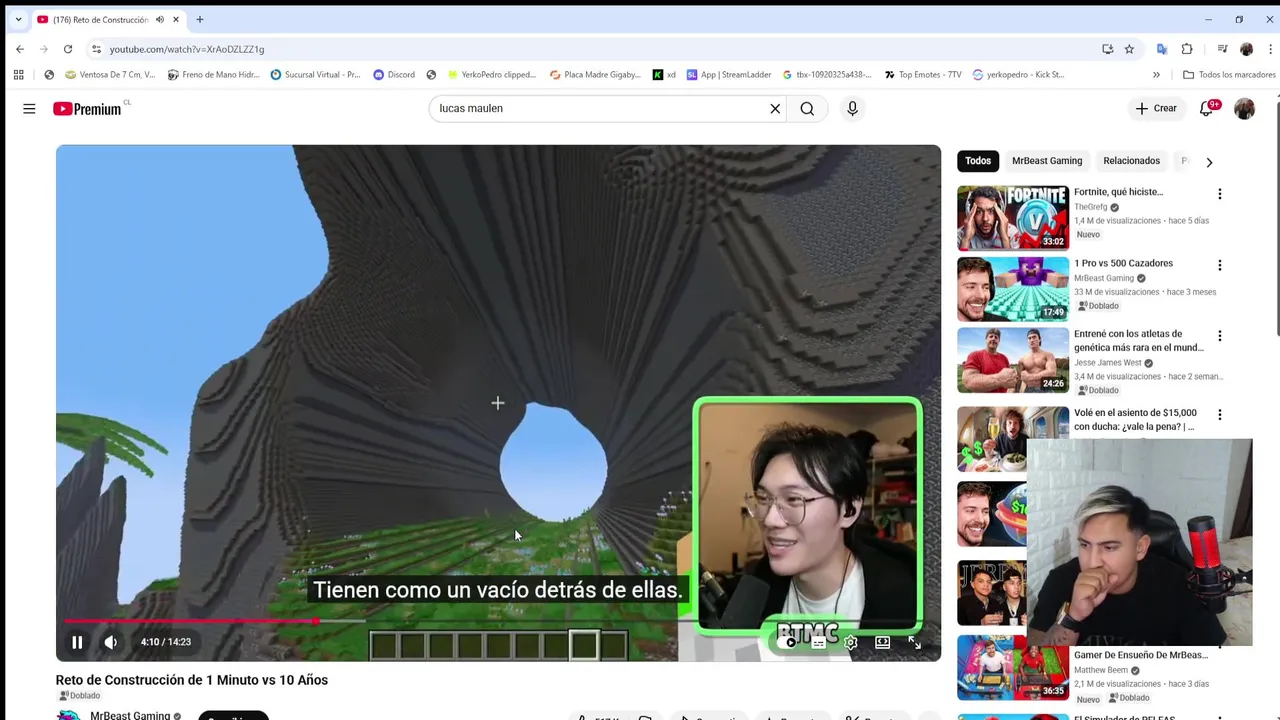The image size is (1280, 720).
Task: Switch to theater mode
Action: [x=882, y=642]
